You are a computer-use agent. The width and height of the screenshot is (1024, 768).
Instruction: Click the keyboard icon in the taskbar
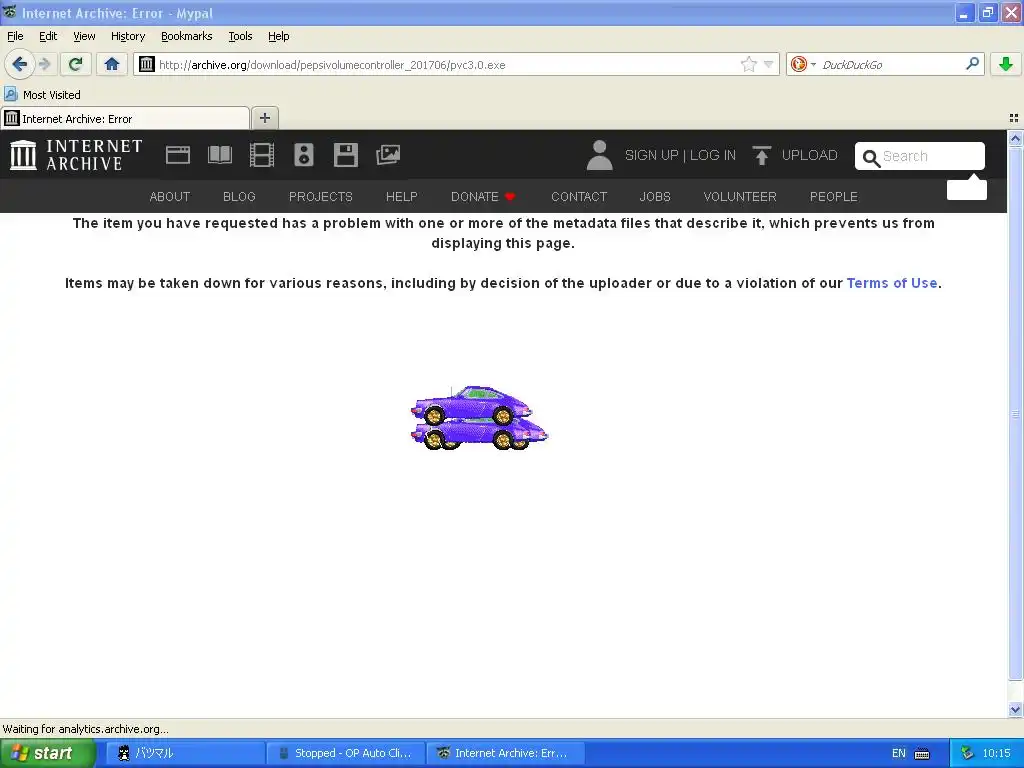pos(922,754)
